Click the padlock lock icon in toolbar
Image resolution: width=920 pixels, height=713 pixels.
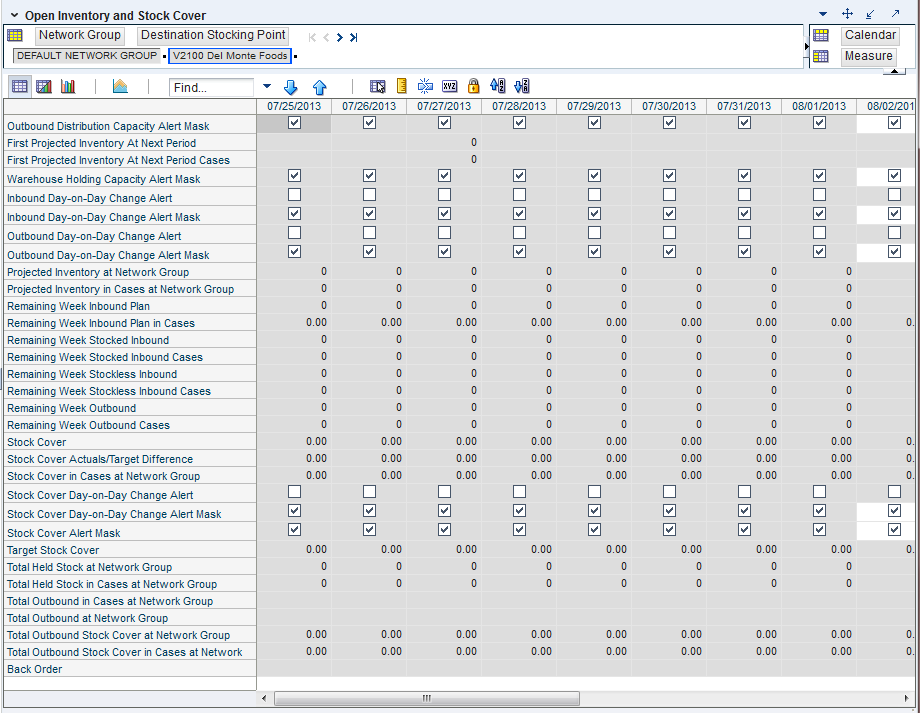pyautogui.click(x=474, y=87)
